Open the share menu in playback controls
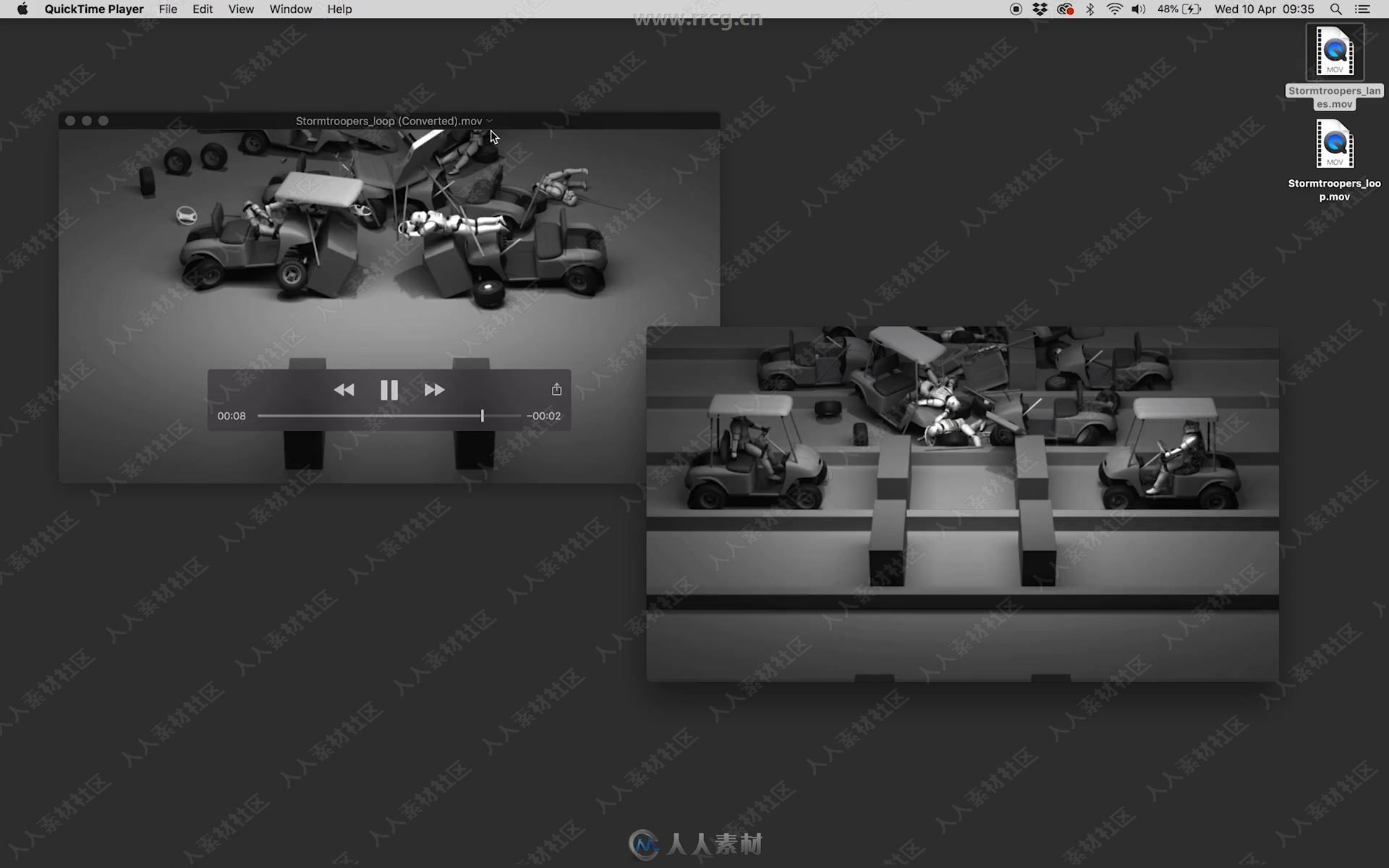Viewport: 1389px width, 868px height. pyautogui.click(x=556, y=389)
